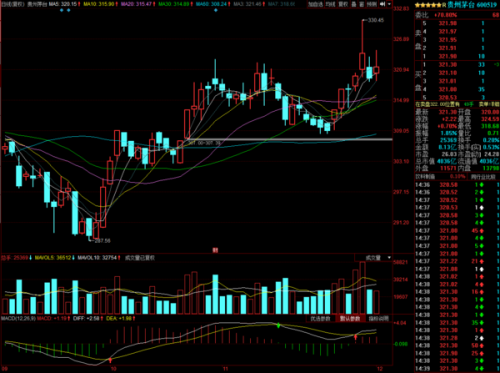Viewport: 500px width, 373px height.
Task: Click the 330.45 high price candlestick label
Action: (x=376, y=20)
